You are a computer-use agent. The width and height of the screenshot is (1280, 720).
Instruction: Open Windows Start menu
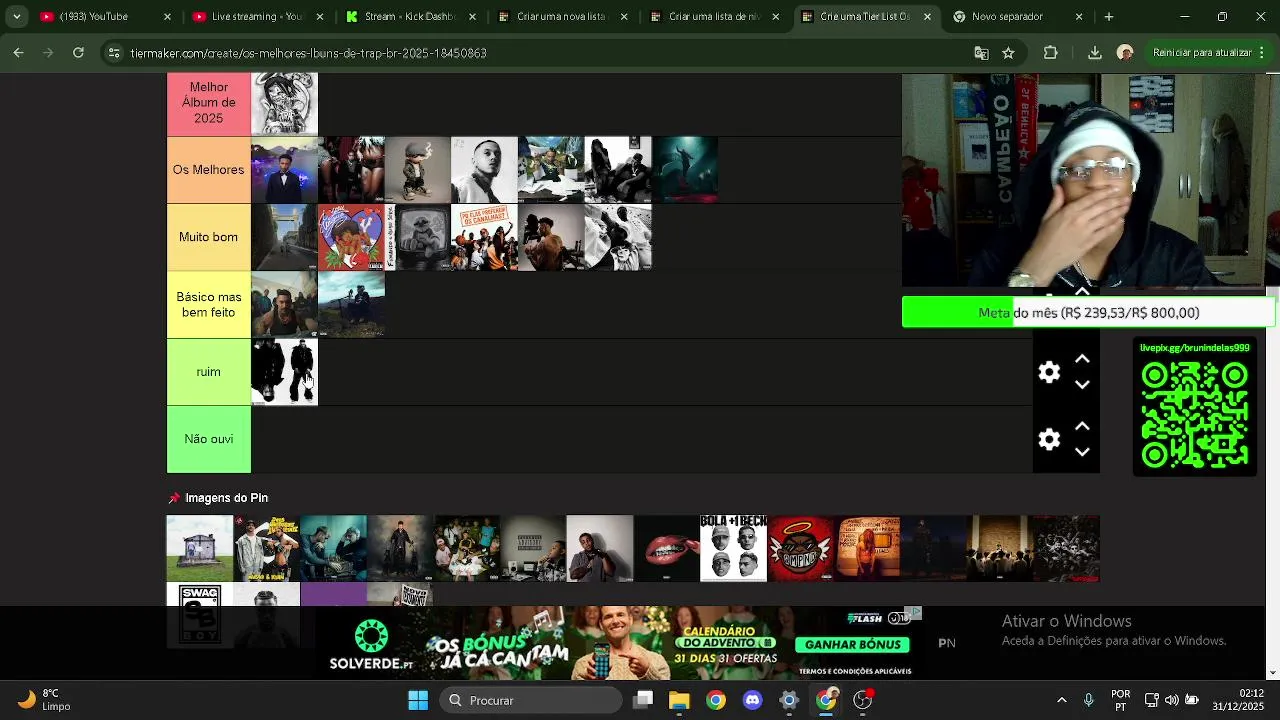click(418, 700)
